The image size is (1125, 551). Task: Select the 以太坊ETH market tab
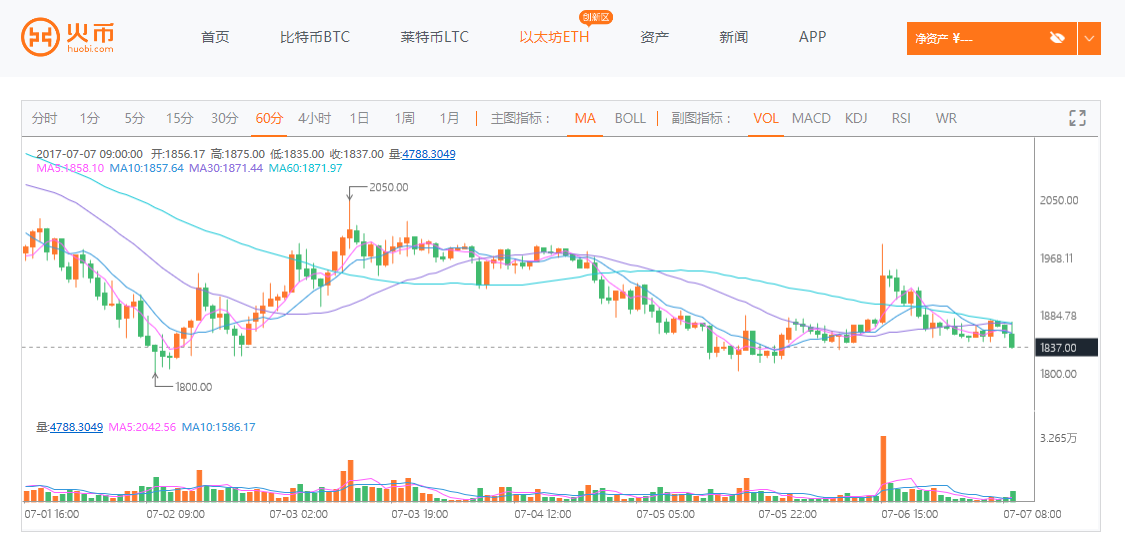pyautogui.click(x=554, y=37)
